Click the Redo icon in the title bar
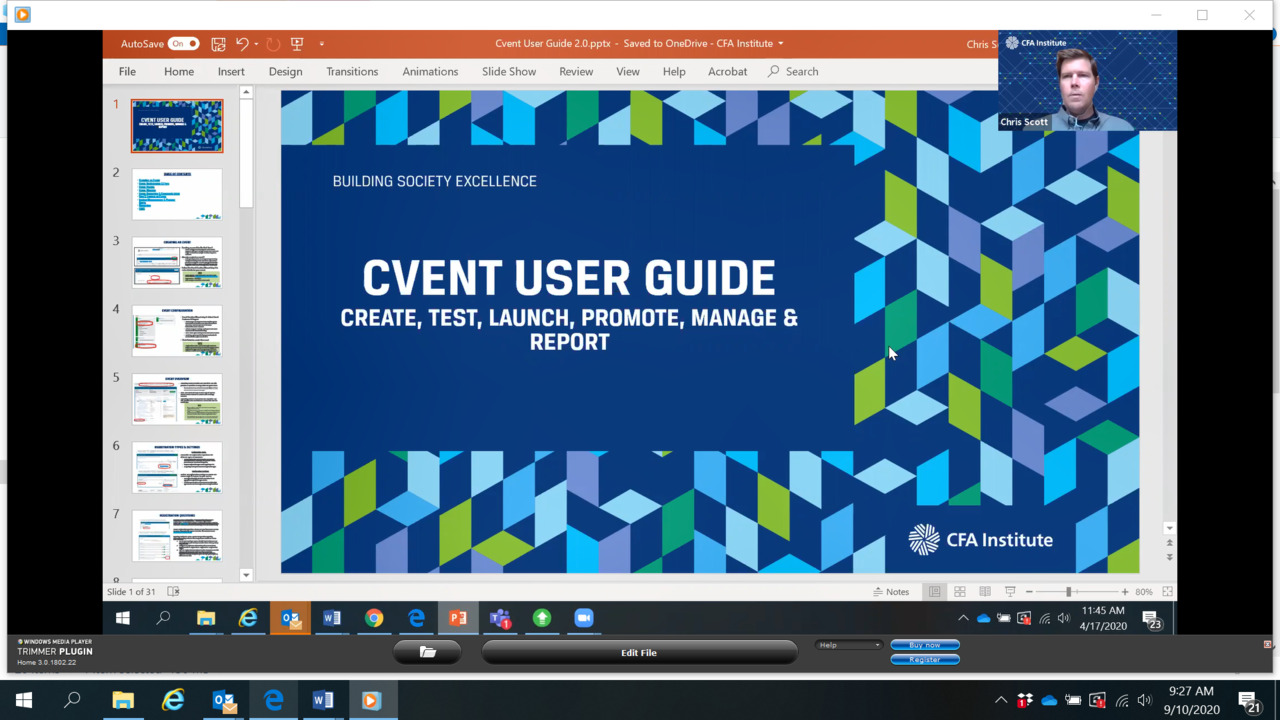Viewport: 1280px width, 720px height. (273, 44)
